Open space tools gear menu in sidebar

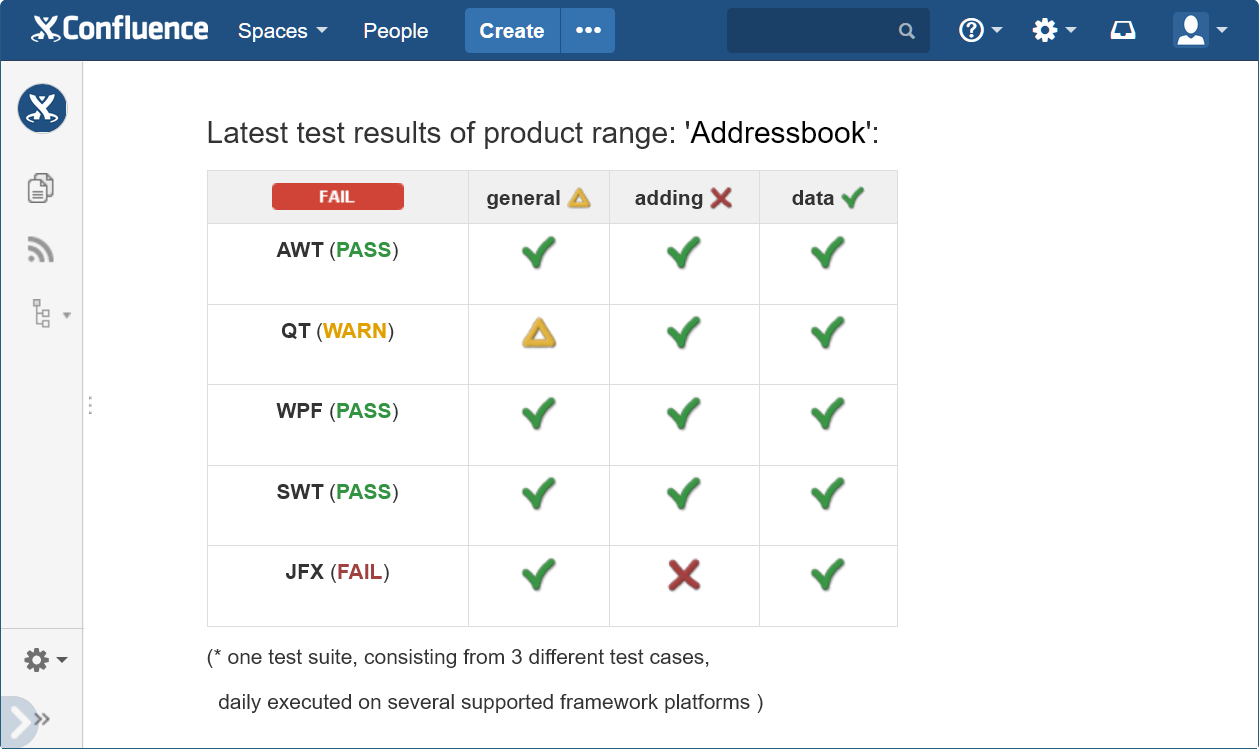pyautogui.click(x=46, y=660)
